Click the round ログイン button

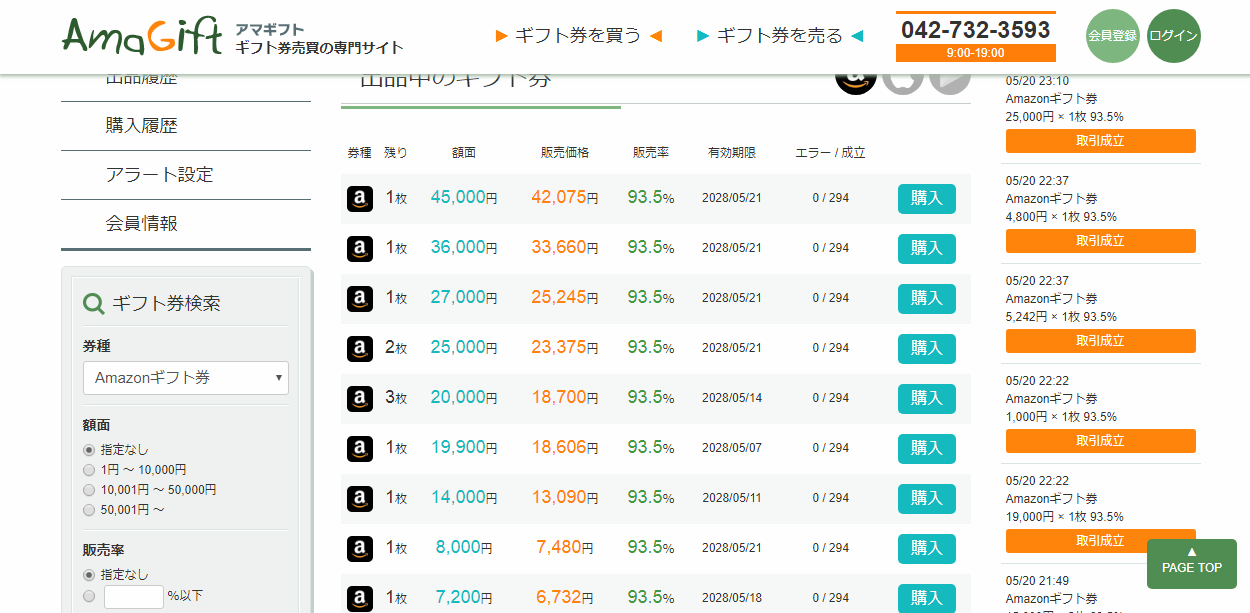[1174, 36]
